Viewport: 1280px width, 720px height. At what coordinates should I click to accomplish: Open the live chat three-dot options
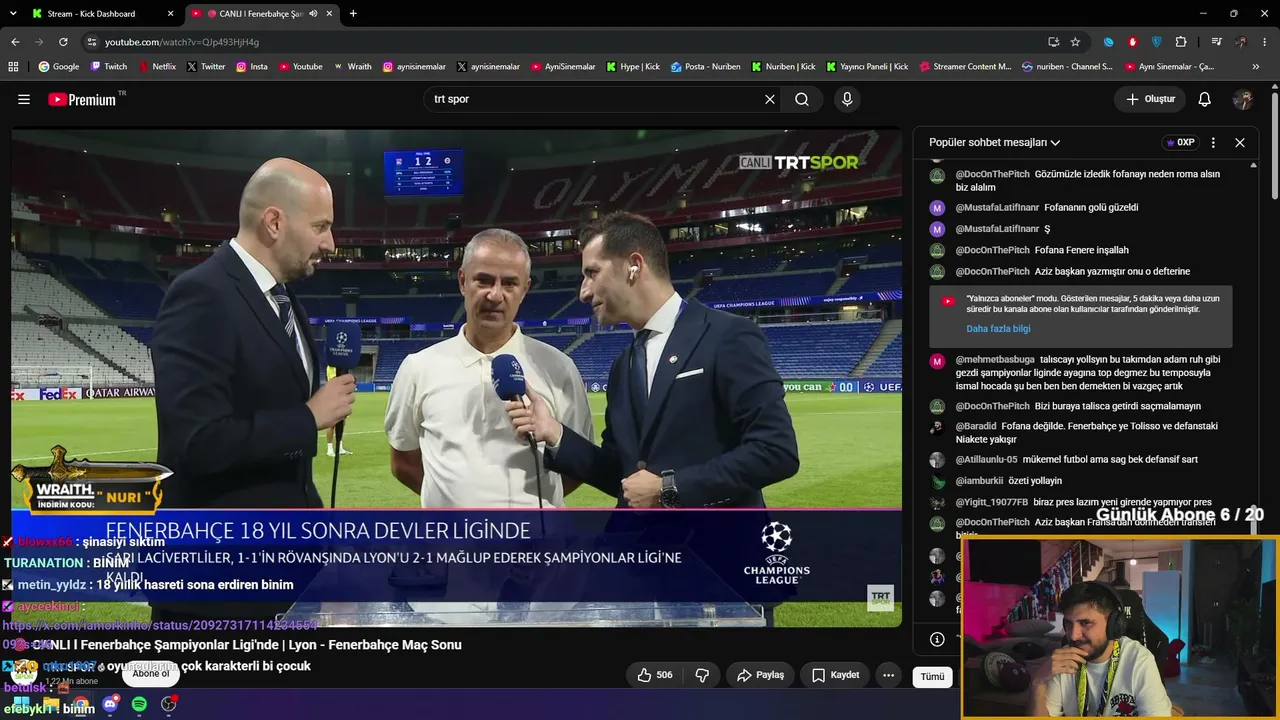point(1213,142)
